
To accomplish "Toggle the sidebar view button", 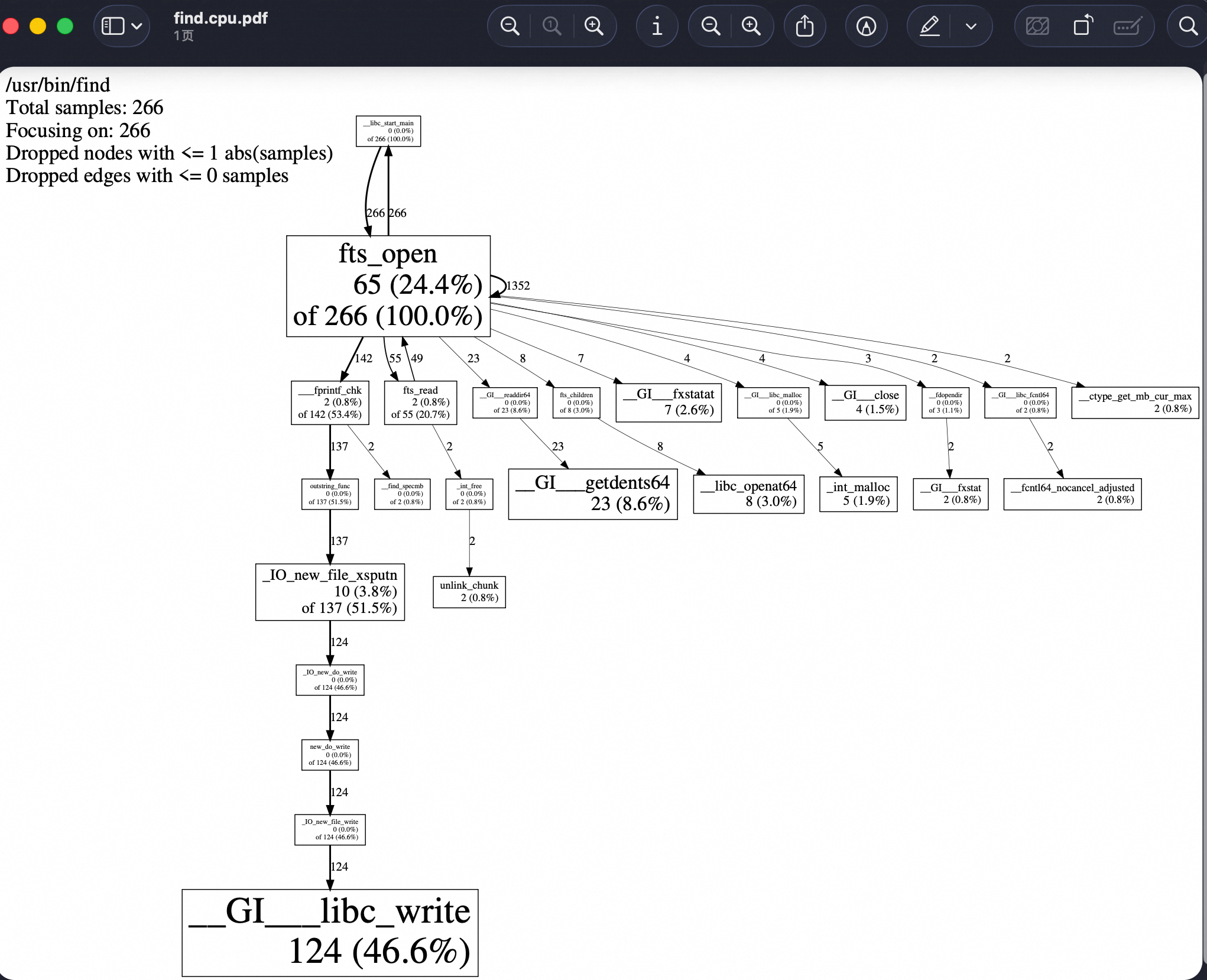I will tap(113, 26).
